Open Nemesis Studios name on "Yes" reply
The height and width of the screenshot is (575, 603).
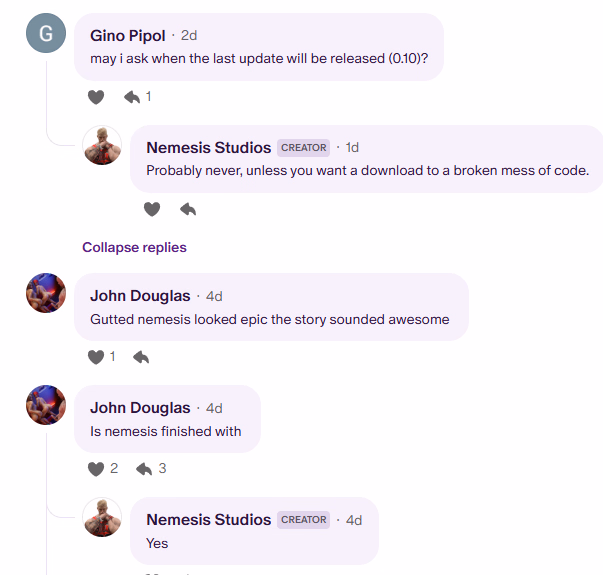click(208, 520)
